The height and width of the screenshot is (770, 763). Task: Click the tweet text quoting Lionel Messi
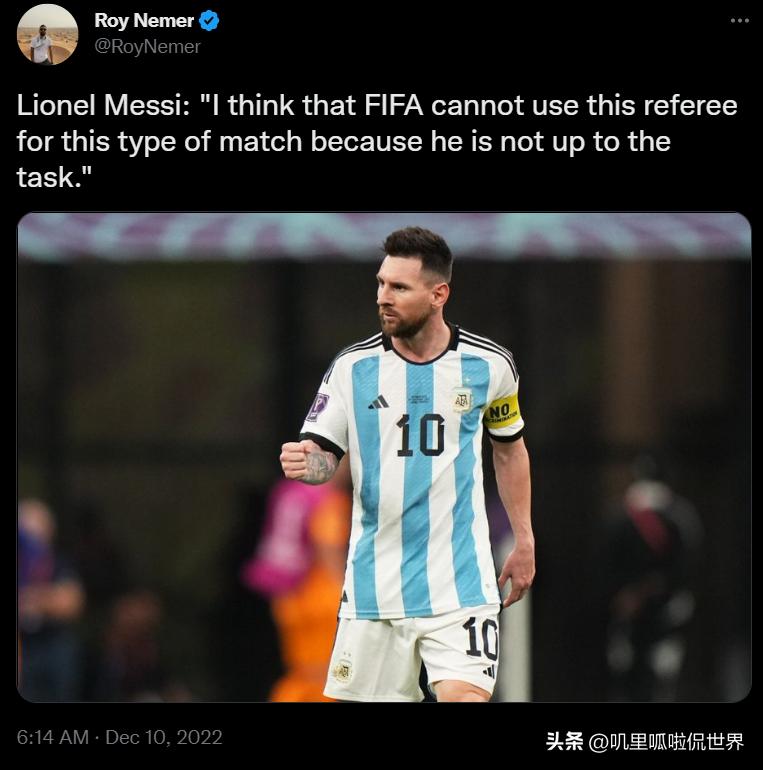pos(377,141)
